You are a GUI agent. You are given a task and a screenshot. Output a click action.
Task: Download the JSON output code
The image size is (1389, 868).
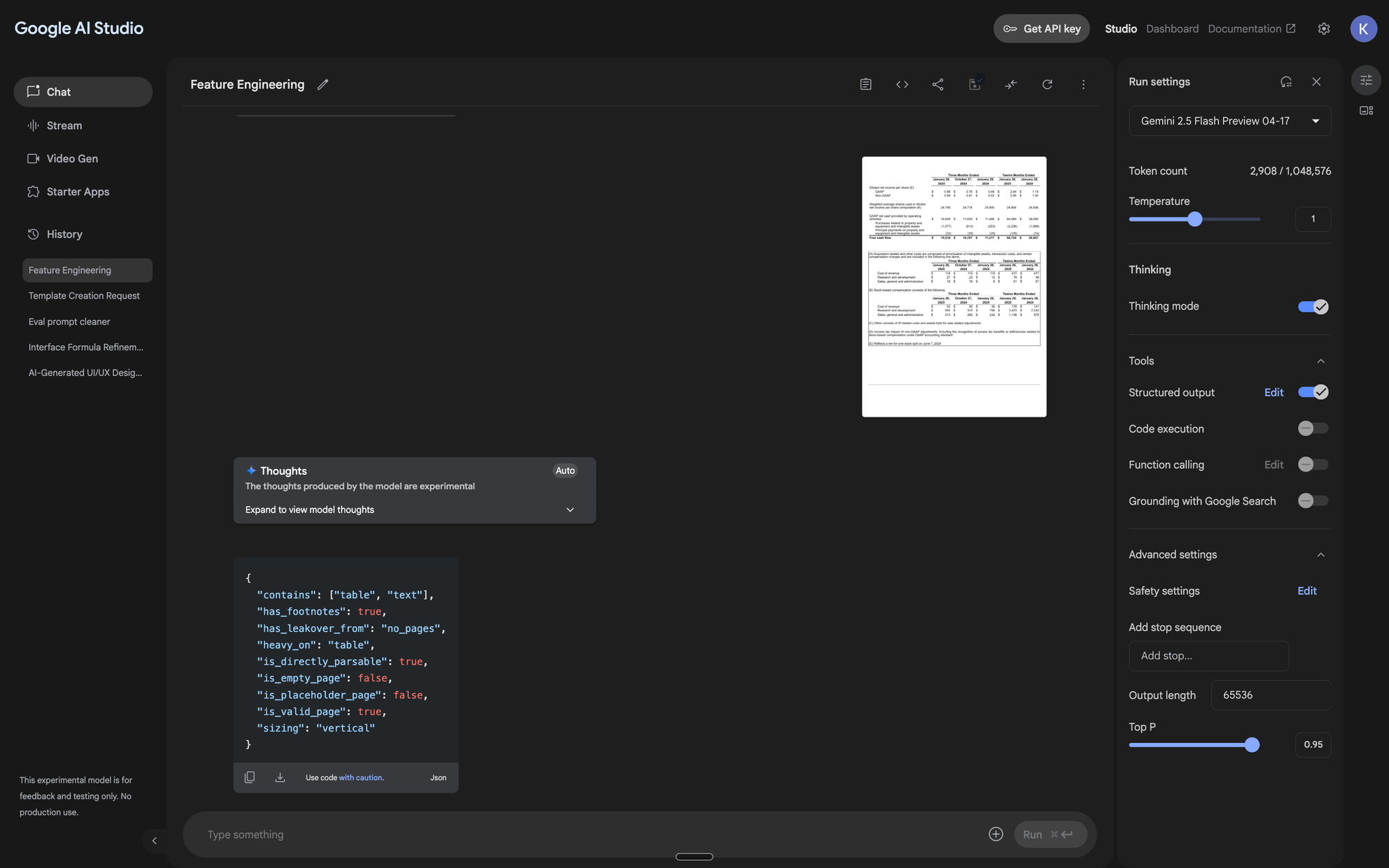tap(280, 777)
